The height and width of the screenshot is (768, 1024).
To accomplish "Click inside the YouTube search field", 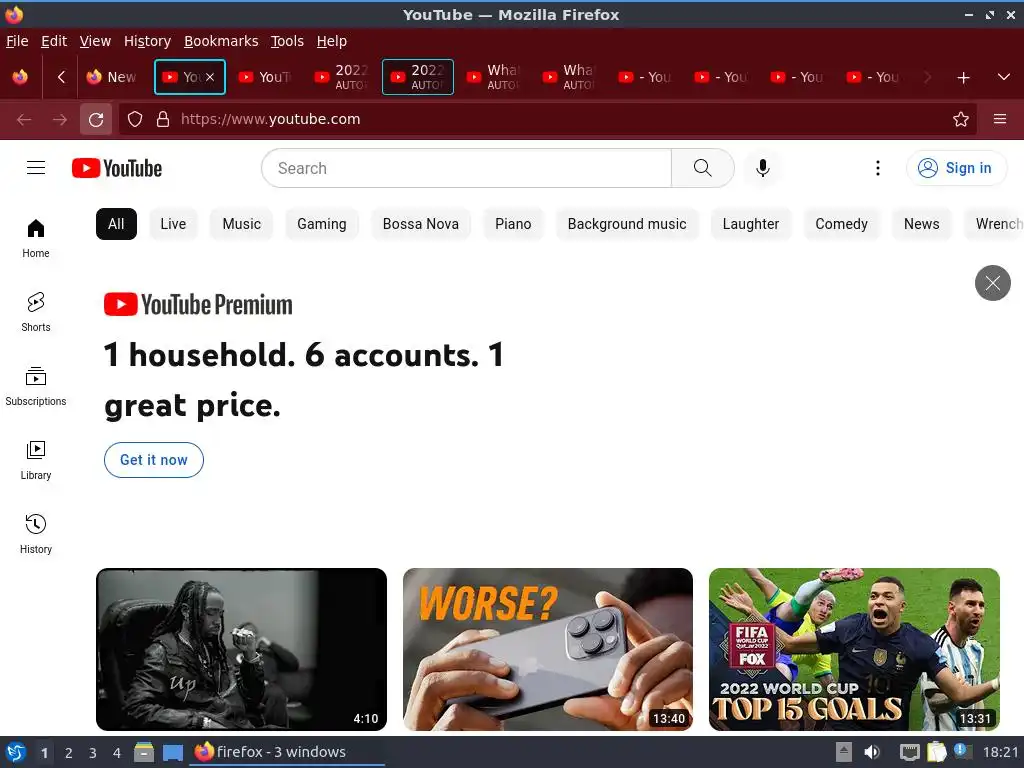I will point(466,168).
